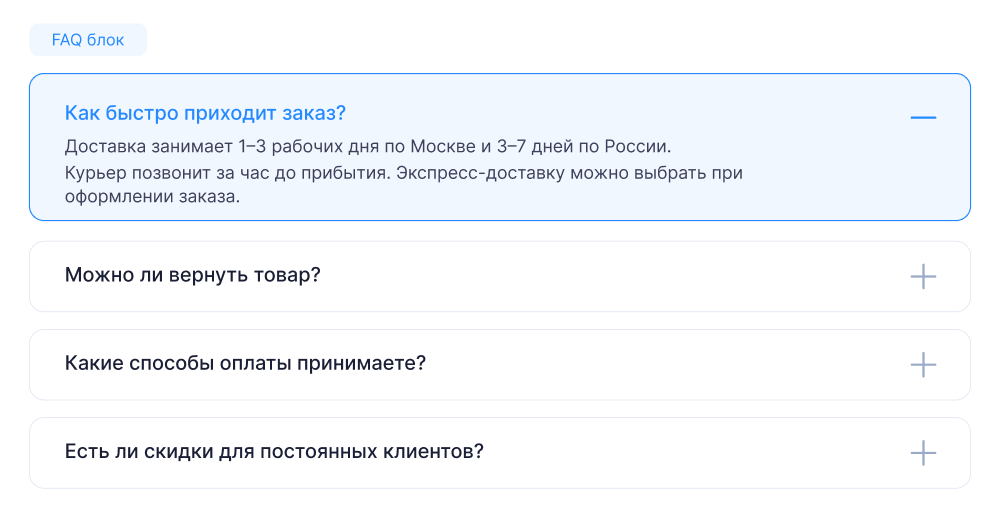Click the 'FAQ блок' tag
The image size is (1000, 515).
click(x=88, y=40)
